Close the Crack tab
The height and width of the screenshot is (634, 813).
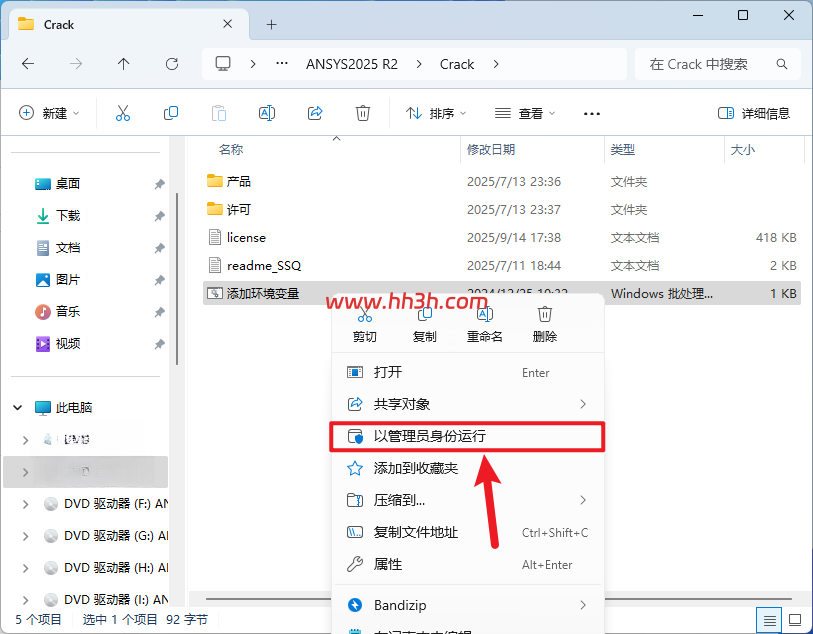[x=227, y=24]
